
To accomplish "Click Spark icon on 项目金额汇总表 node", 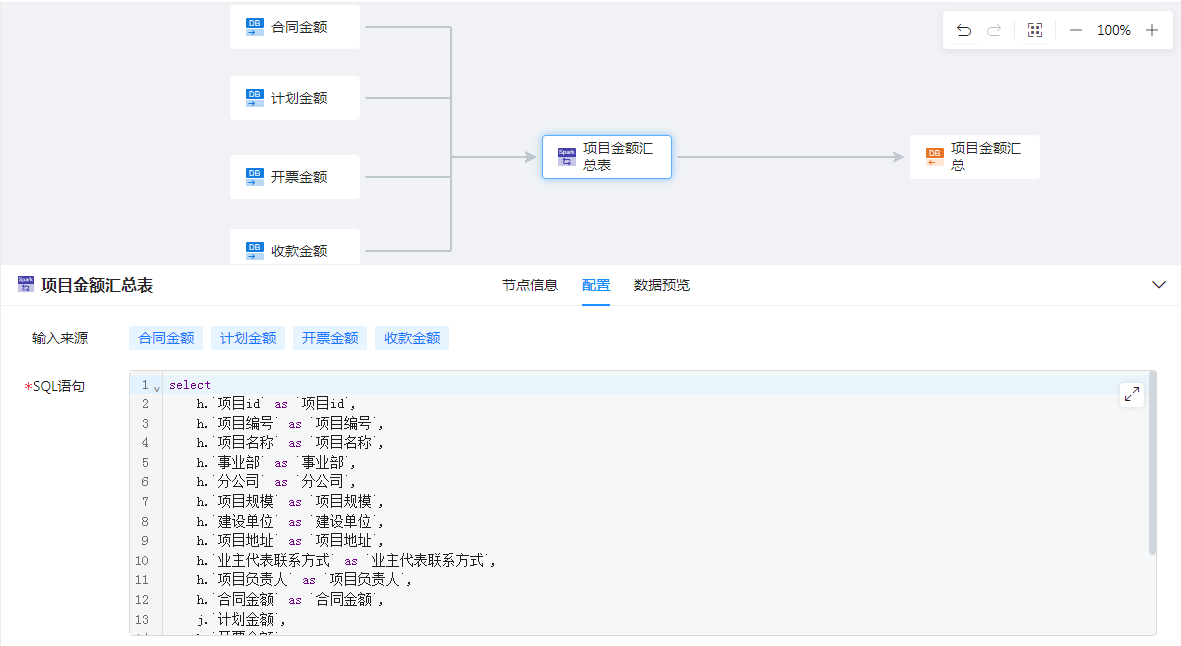I will click(567, 157).
